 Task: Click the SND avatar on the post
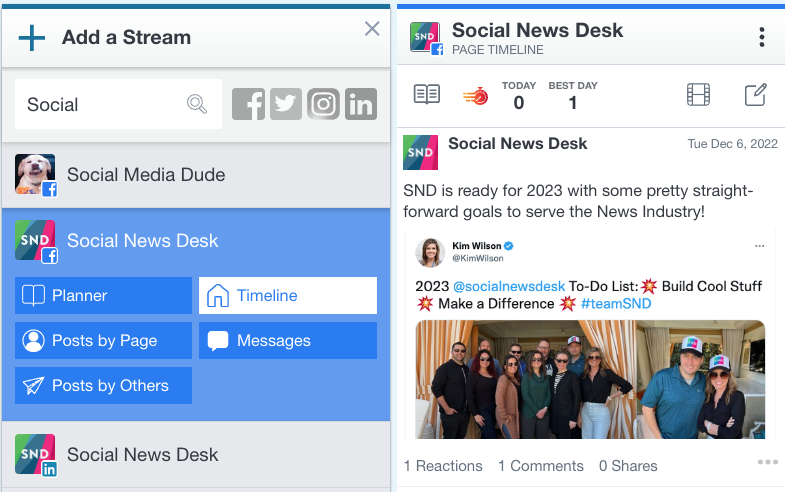pos(421,152)
